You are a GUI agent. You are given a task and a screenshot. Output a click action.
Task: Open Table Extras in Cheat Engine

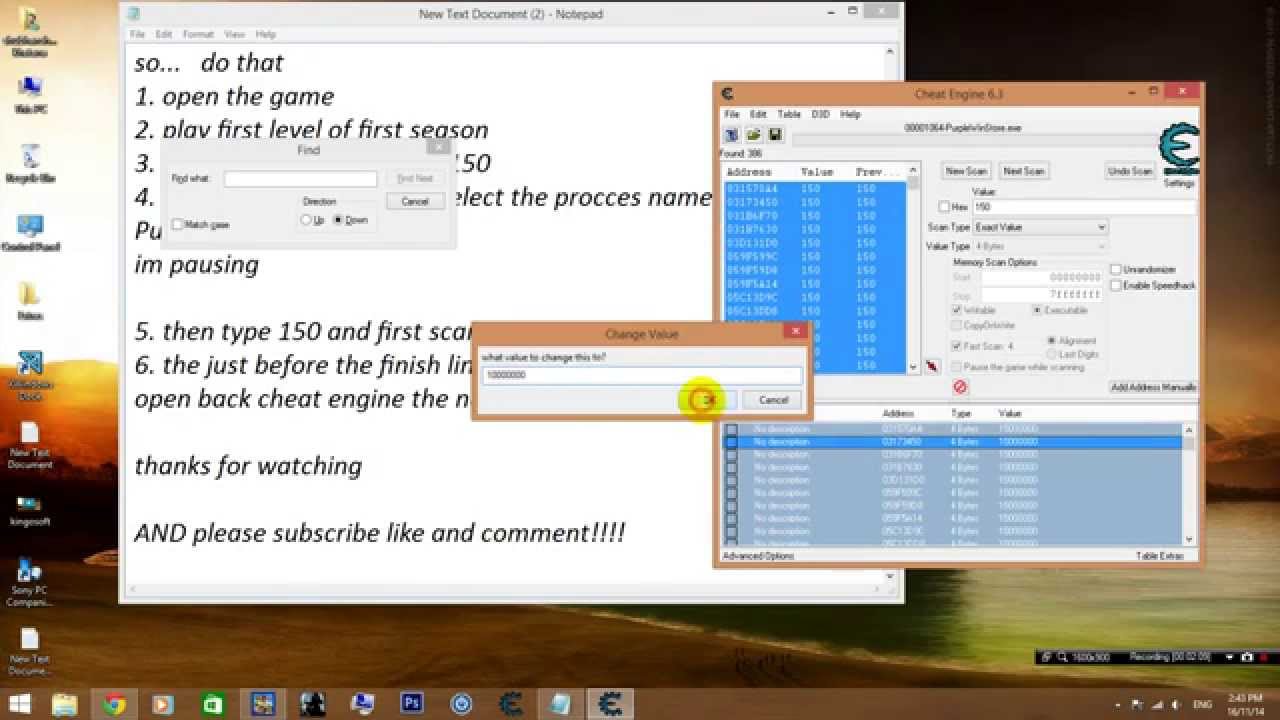pyautogui.click(x=1160, y=556)
